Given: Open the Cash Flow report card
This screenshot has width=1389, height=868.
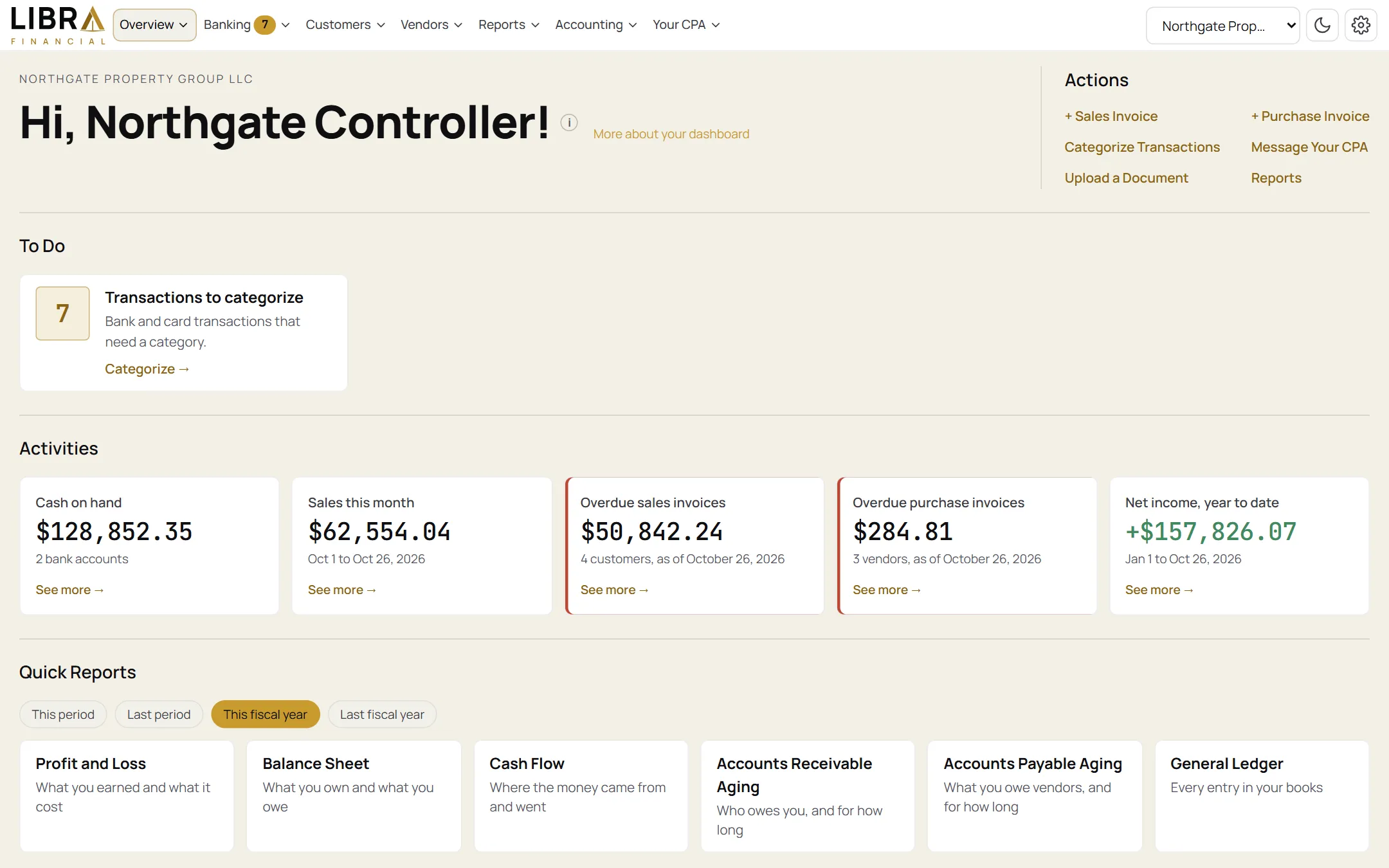Looking at the screenshot, I should (x=581, y=796).
